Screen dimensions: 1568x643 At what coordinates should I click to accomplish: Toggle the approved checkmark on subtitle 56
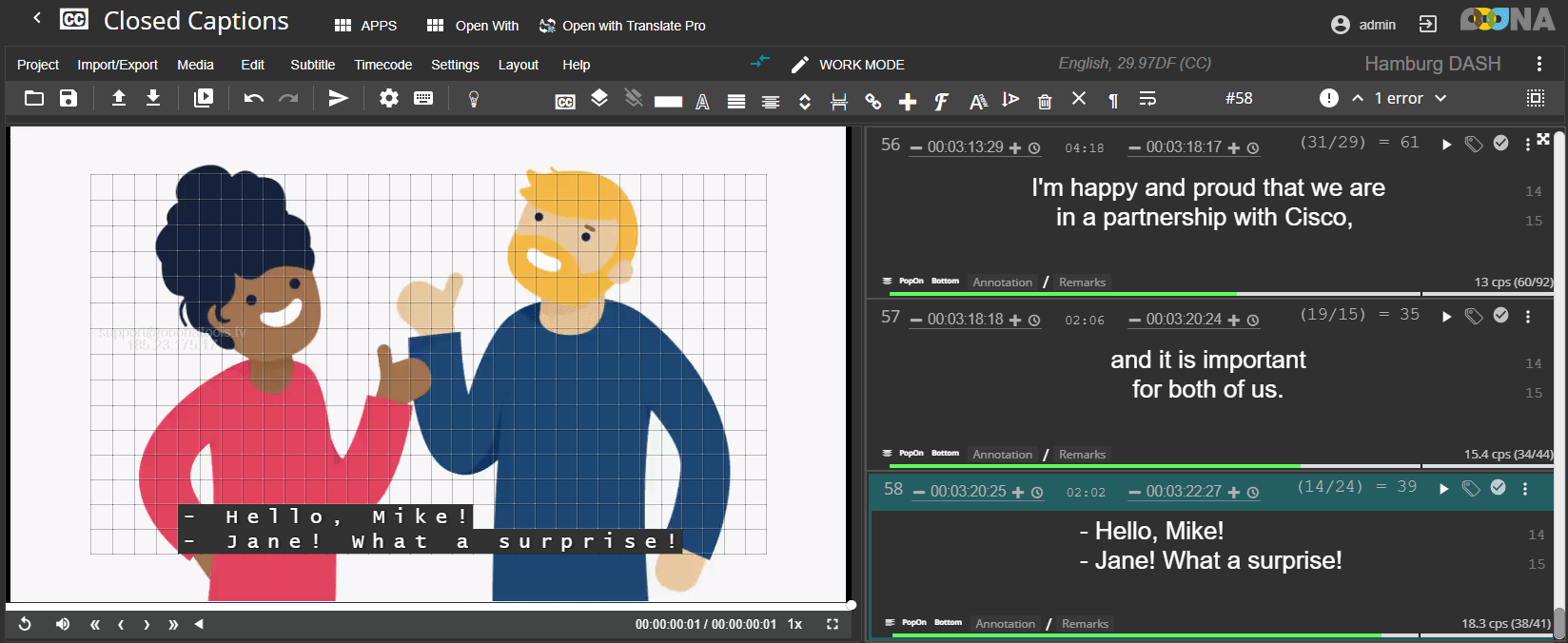point(1500,144)
